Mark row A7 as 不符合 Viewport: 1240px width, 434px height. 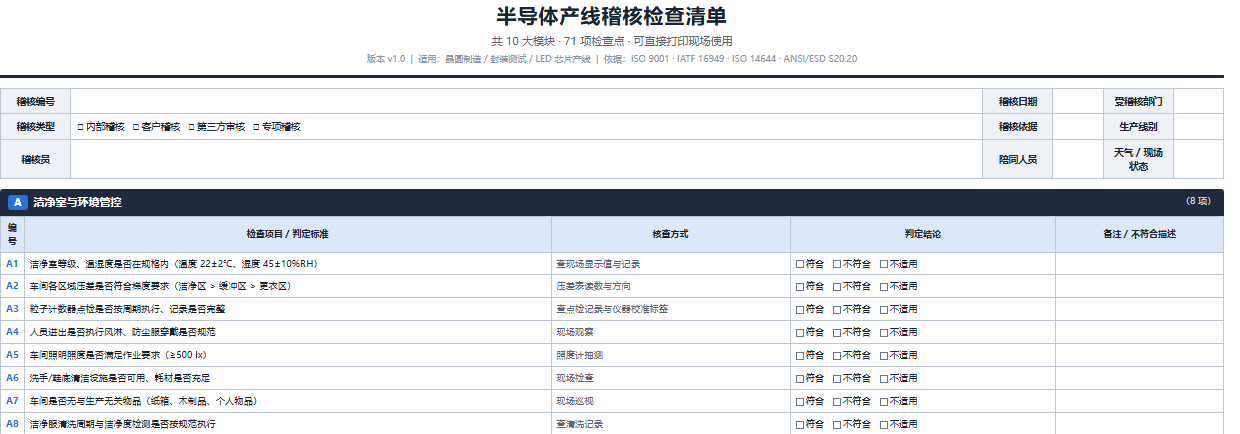click(x=836, y=401)
